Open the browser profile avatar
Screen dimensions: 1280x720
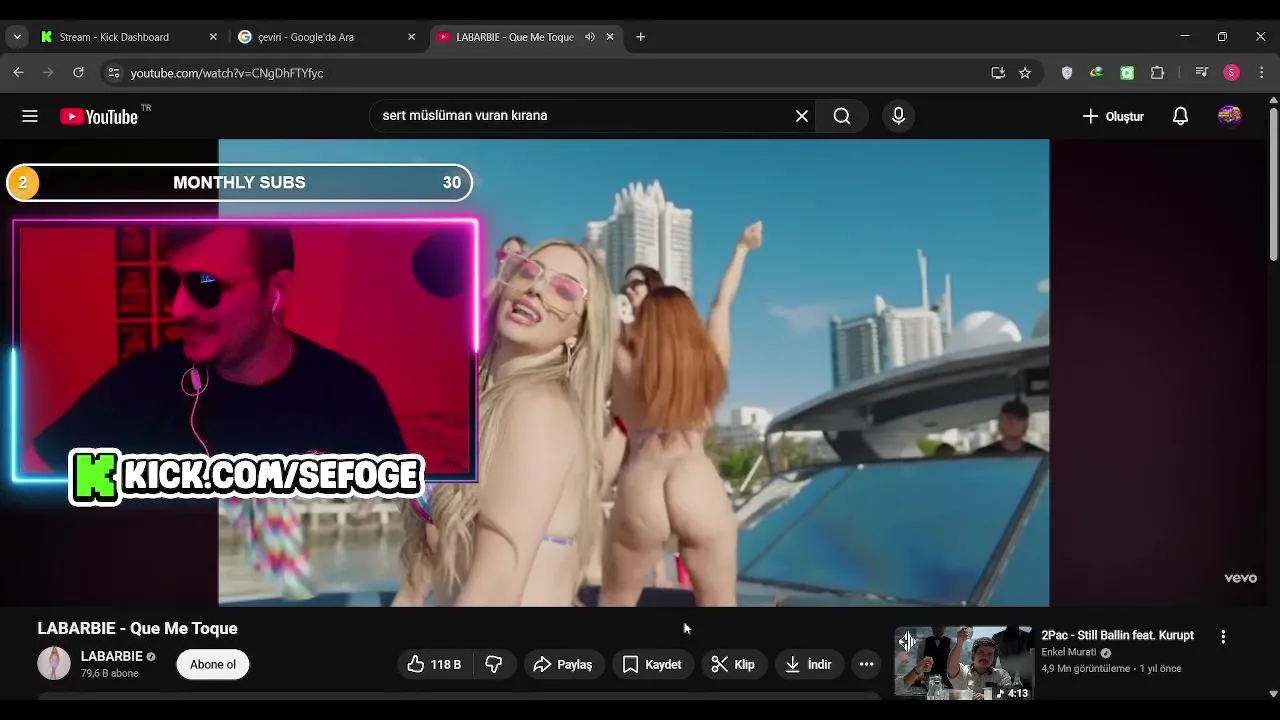(1232, 73)
